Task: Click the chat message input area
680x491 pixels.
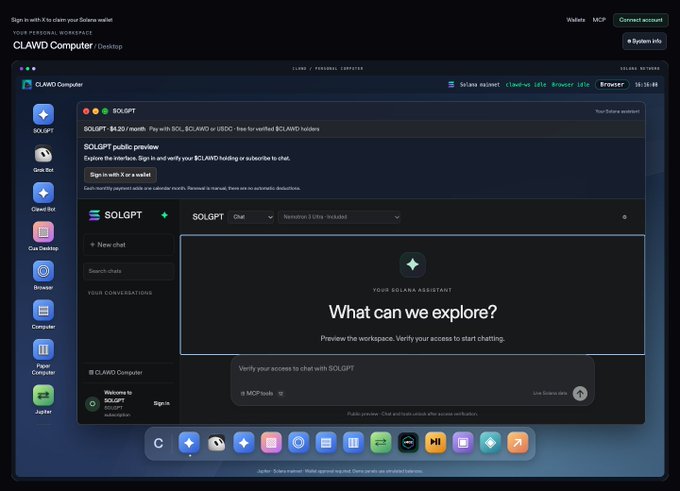Action: pyautogui.click(x=412, y=369)
